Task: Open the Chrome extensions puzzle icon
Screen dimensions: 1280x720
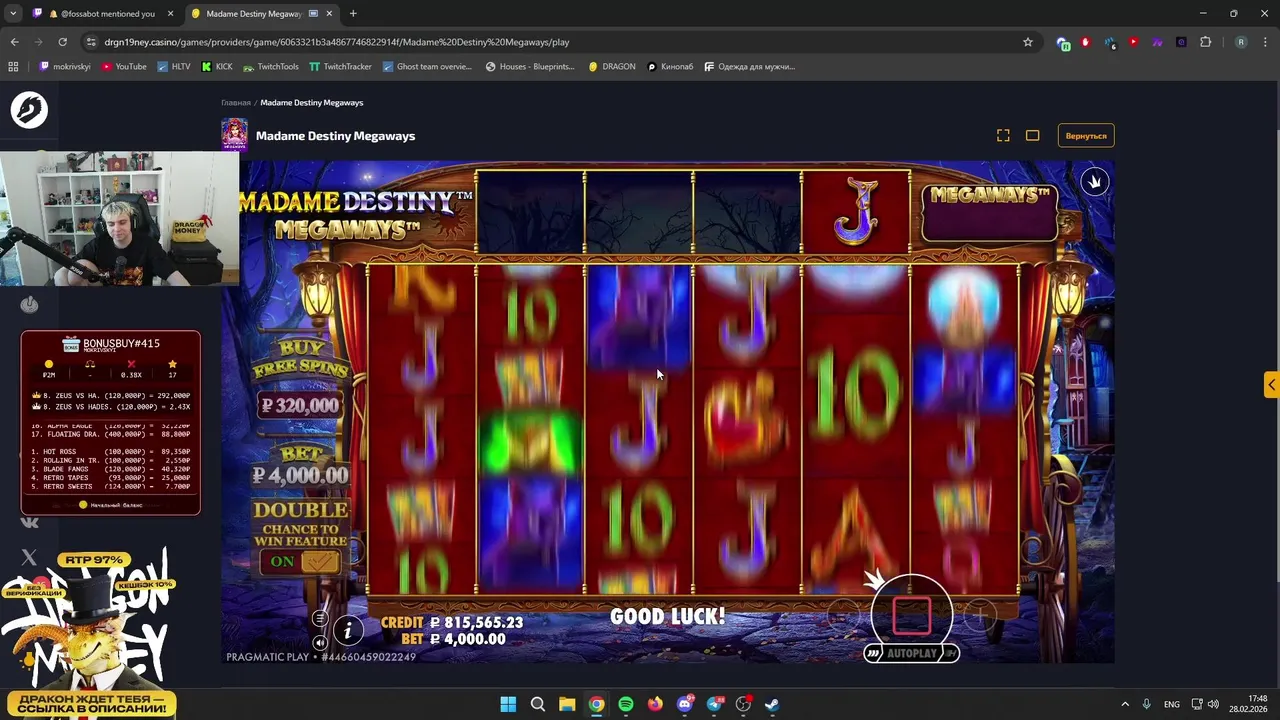Action: tap(1205, 42)
